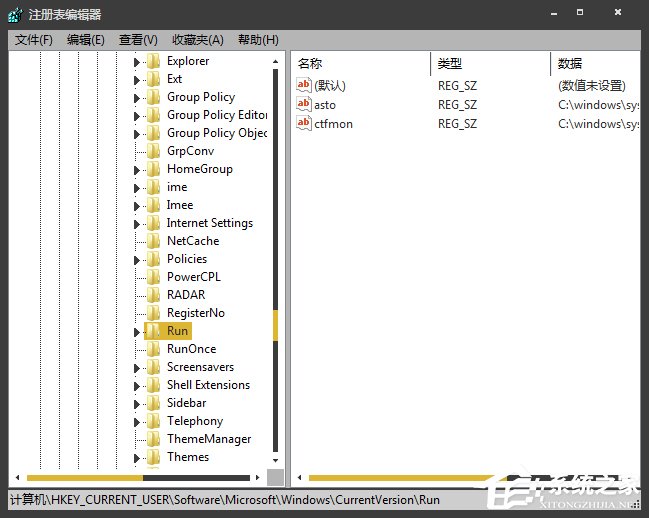Select the ctfmon value name
649x518 pixels.
pos(334,124)
